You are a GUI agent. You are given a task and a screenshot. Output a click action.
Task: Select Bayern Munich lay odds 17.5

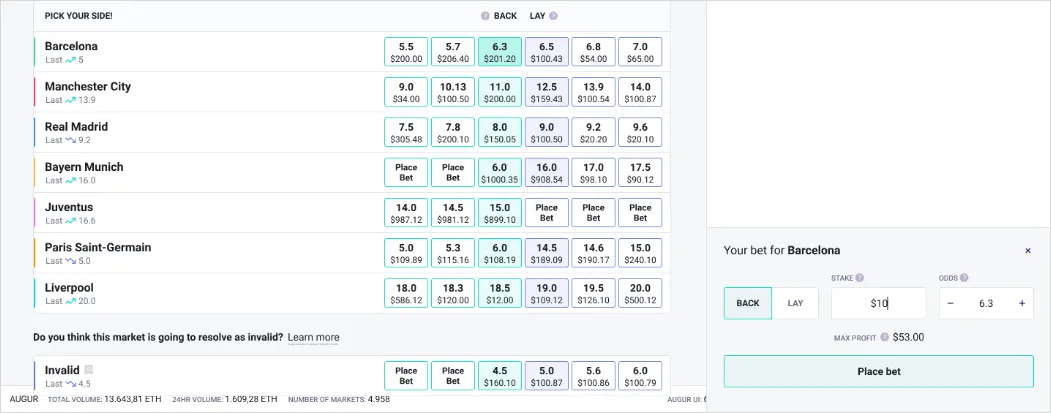640,172
